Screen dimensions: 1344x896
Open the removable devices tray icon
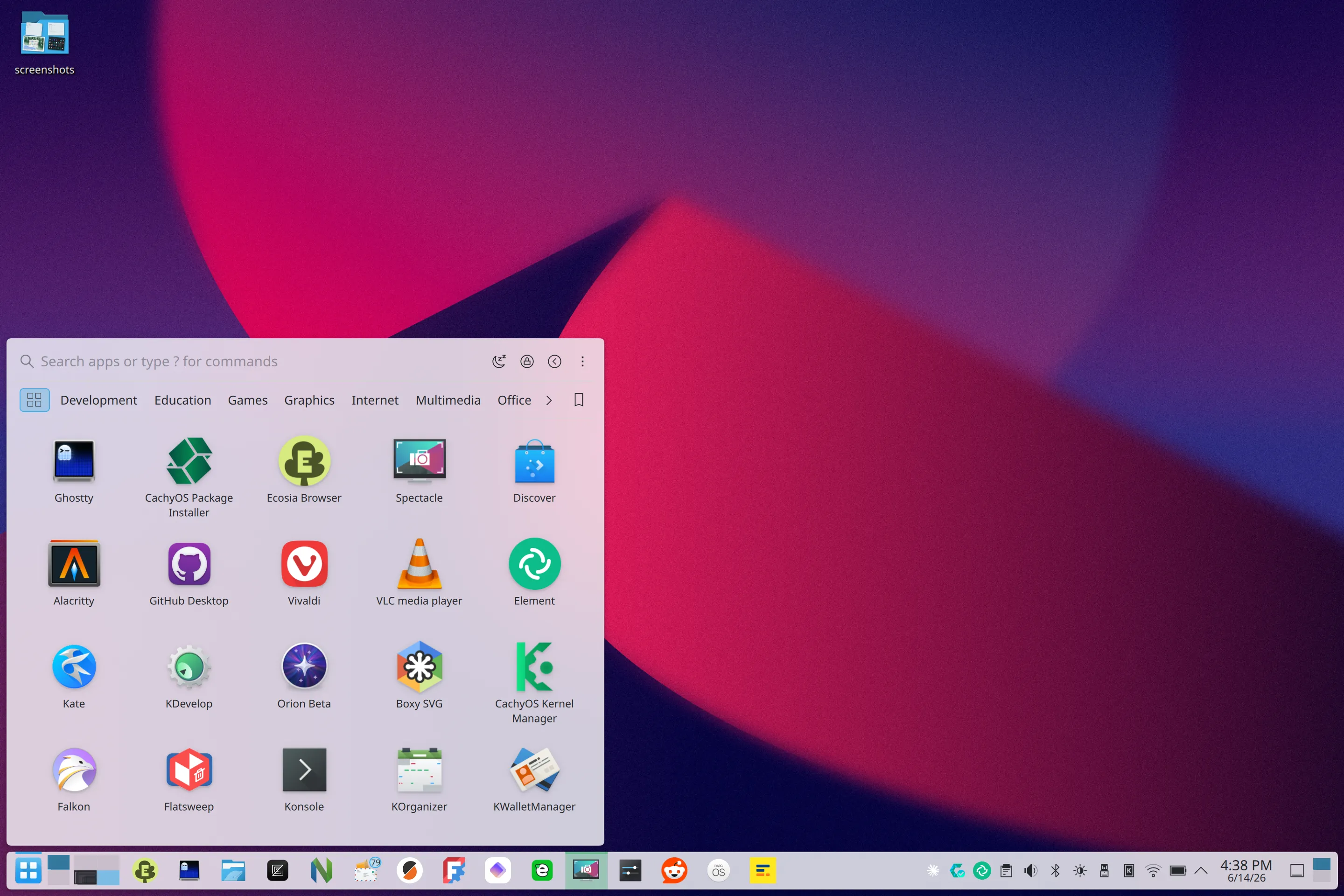coord(1105,871)
